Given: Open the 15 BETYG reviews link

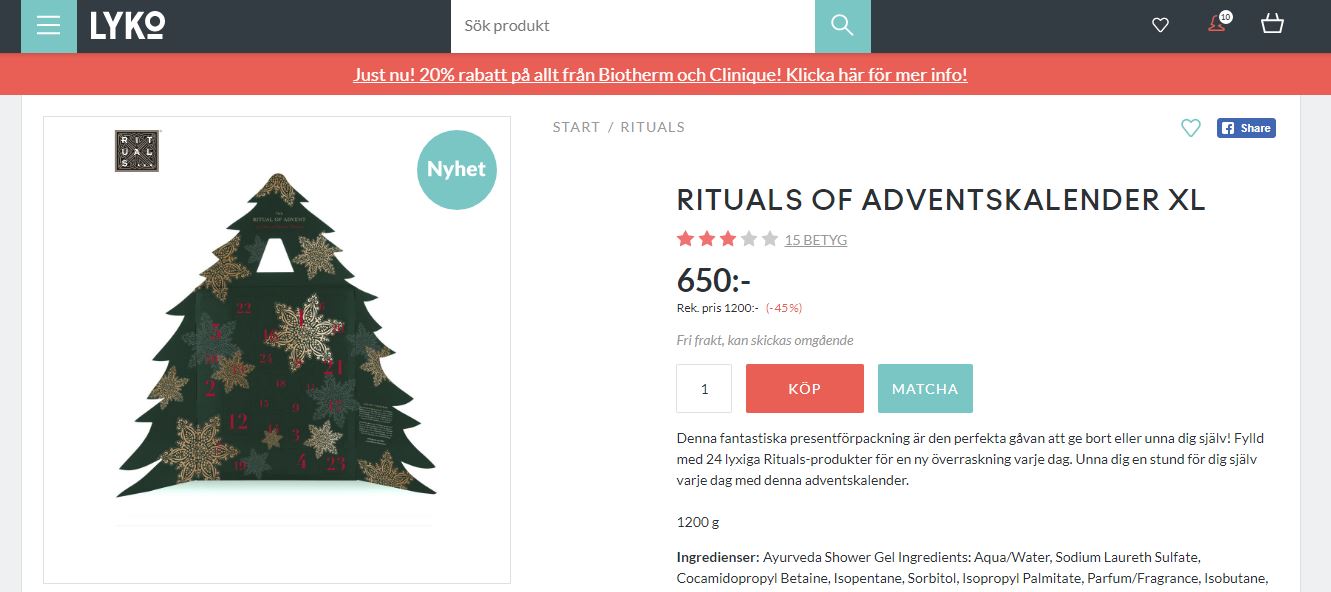Looking at the screenshot, I should 816,240.
